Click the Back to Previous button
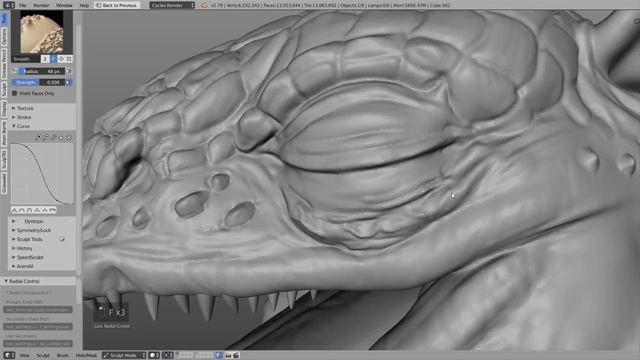This screenshot has height=360, width=640. click(117, 5)
